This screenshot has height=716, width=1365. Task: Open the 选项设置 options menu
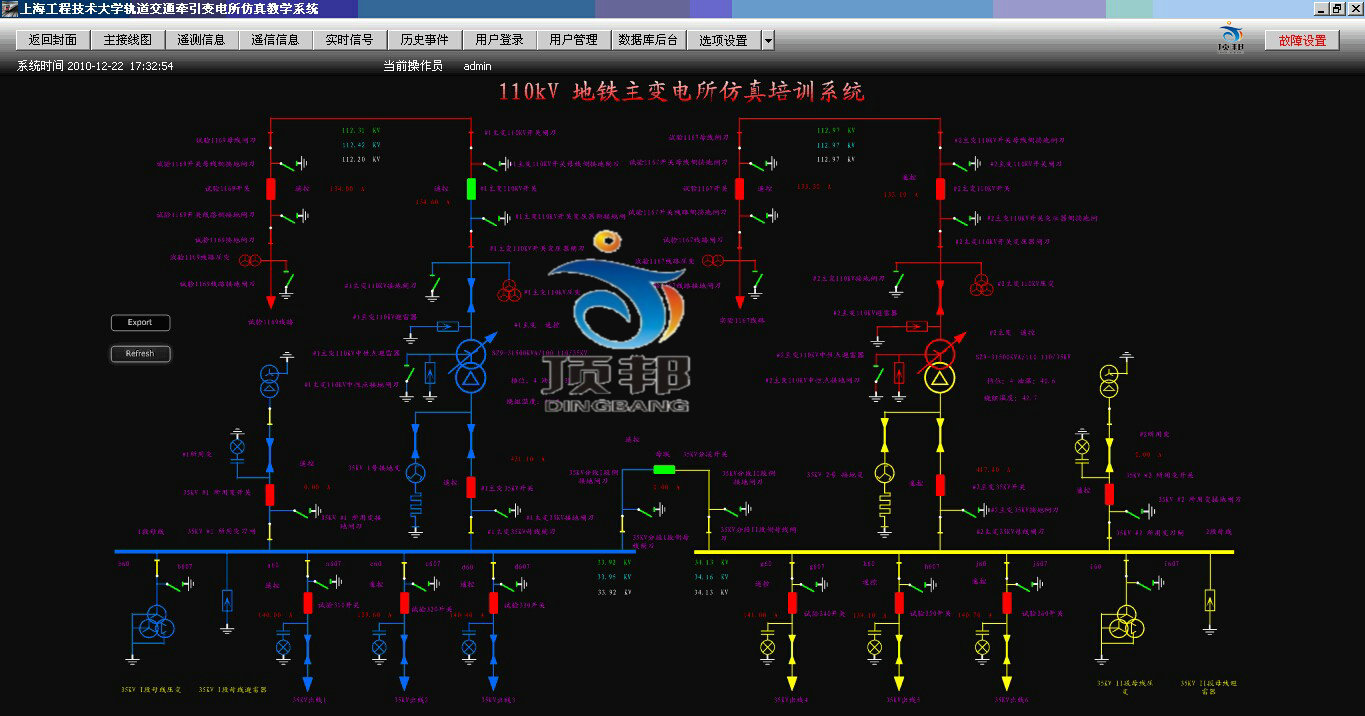click(723, 41)
